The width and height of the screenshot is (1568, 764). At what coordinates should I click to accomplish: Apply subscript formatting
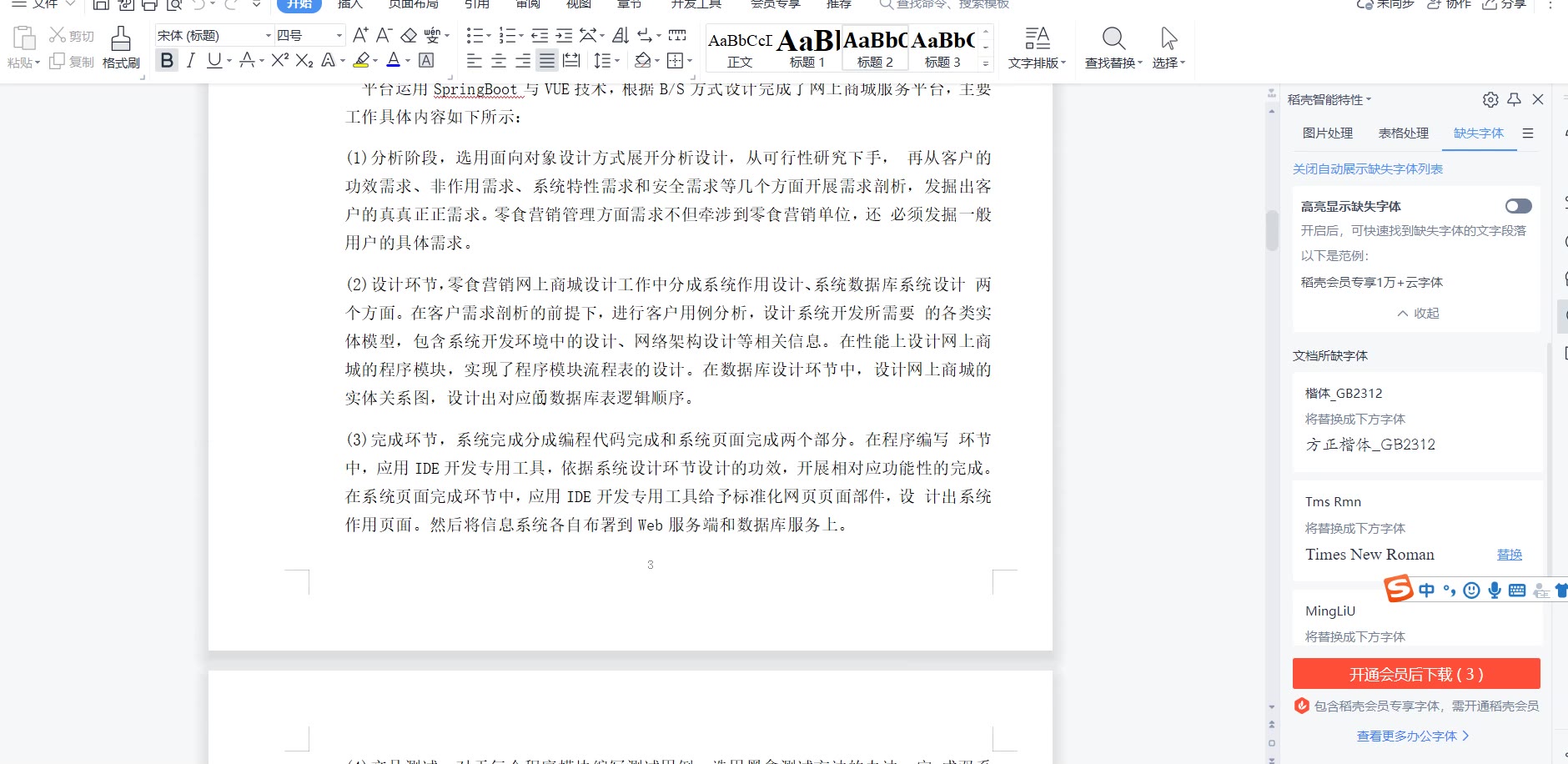[x=304, y=60]
